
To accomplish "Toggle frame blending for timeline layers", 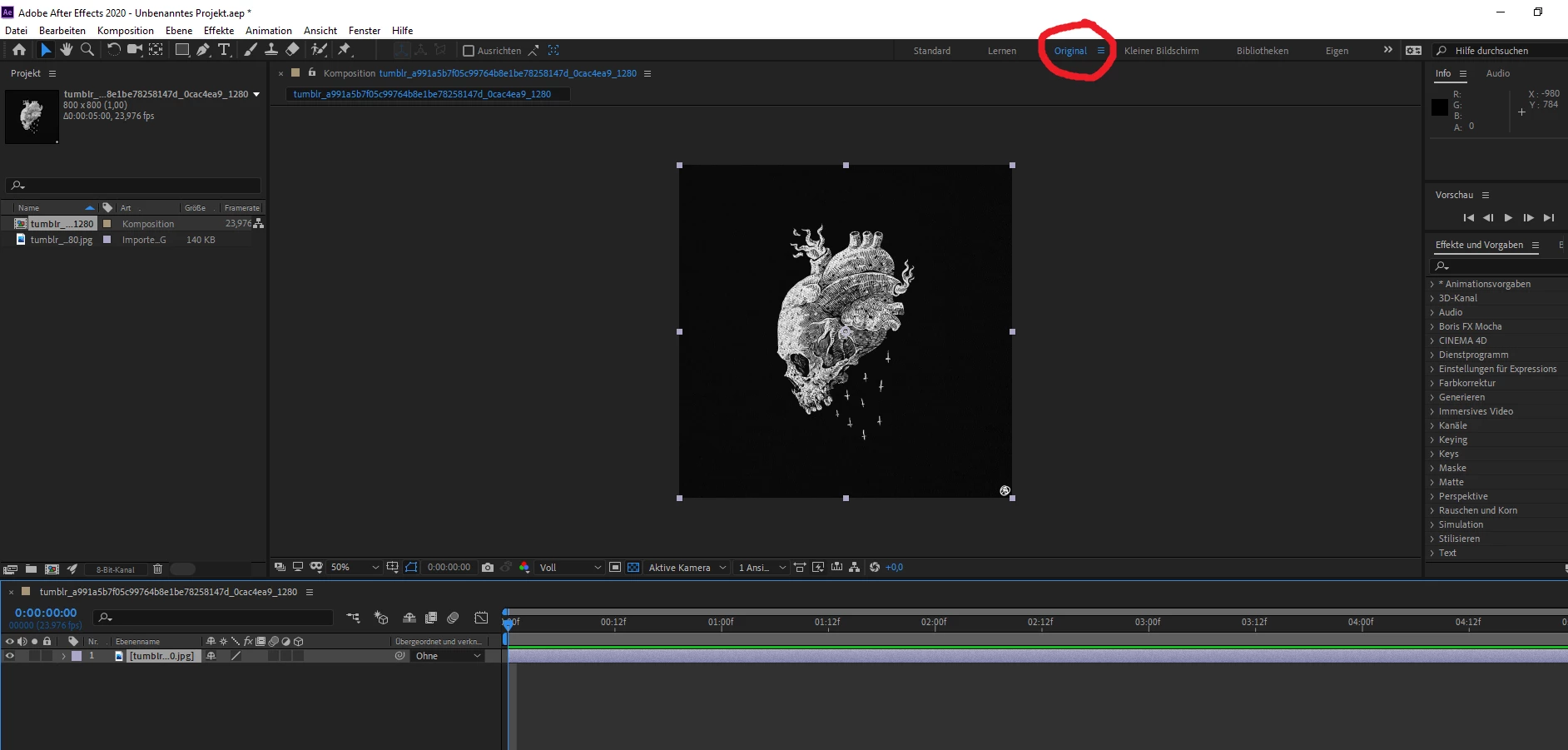I will pyautogui.click(x=431, y=618).
